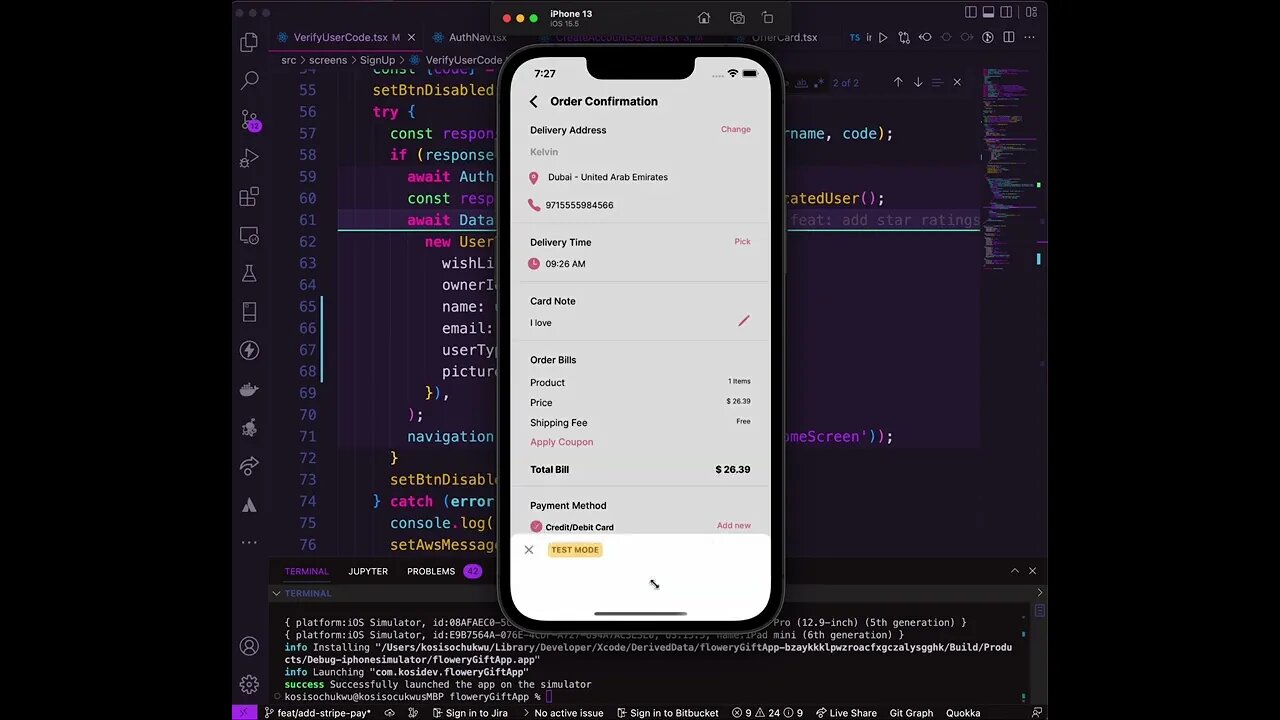Viewport: 1280px width, 720px height.
Task: Open the Manage gear icon
Action: [249, 685]
